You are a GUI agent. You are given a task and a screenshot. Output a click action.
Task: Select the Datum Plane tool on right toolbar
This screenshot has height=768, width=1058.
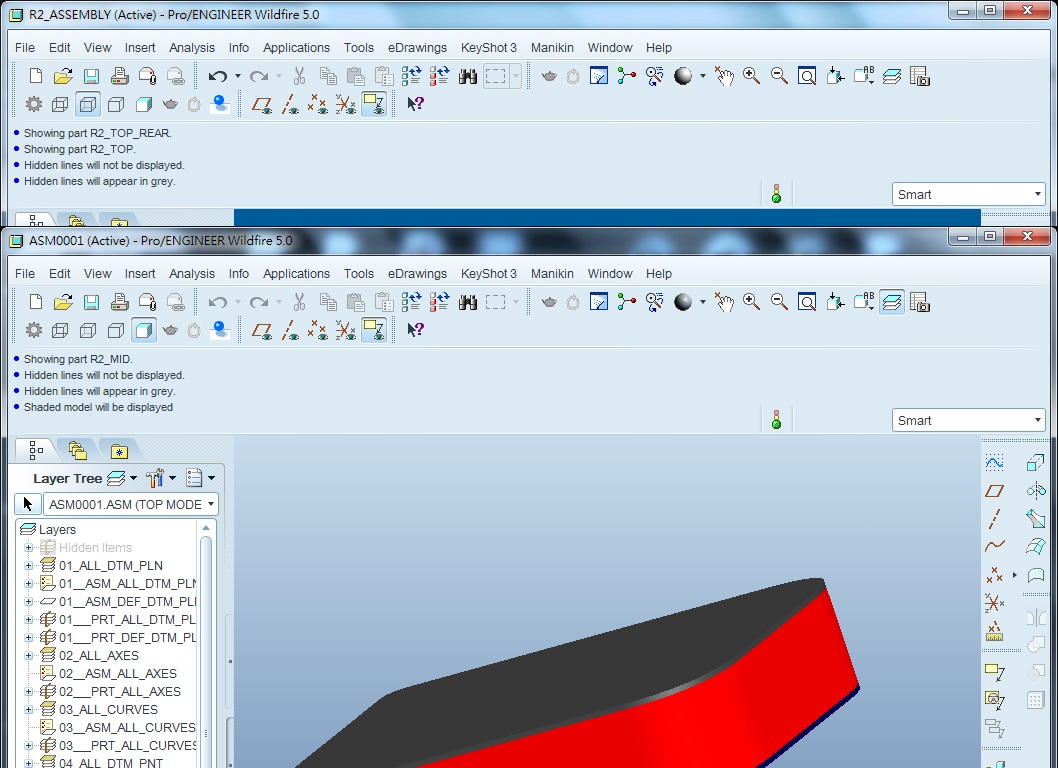click(x=995, y=491)
